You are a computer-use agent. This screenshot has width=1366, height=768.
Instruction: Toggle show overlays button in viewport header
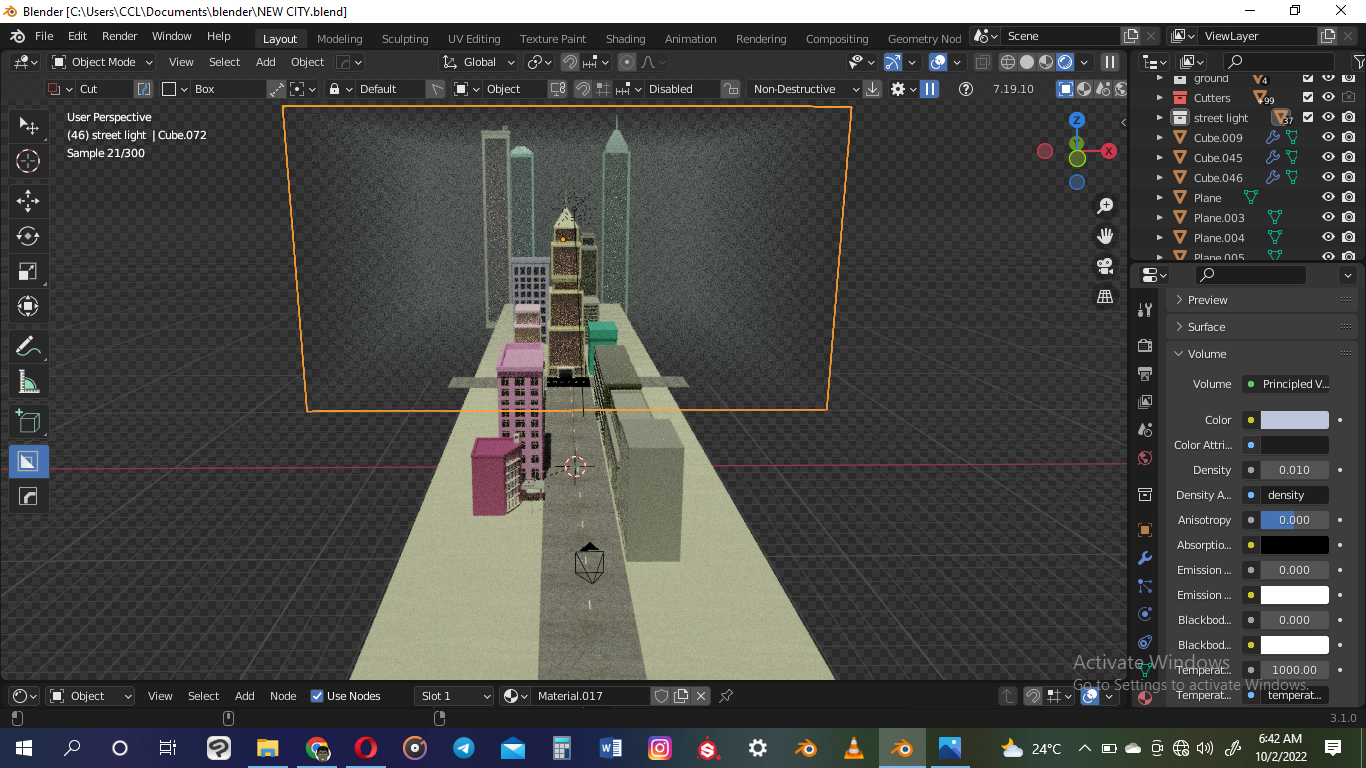point(938,62)
